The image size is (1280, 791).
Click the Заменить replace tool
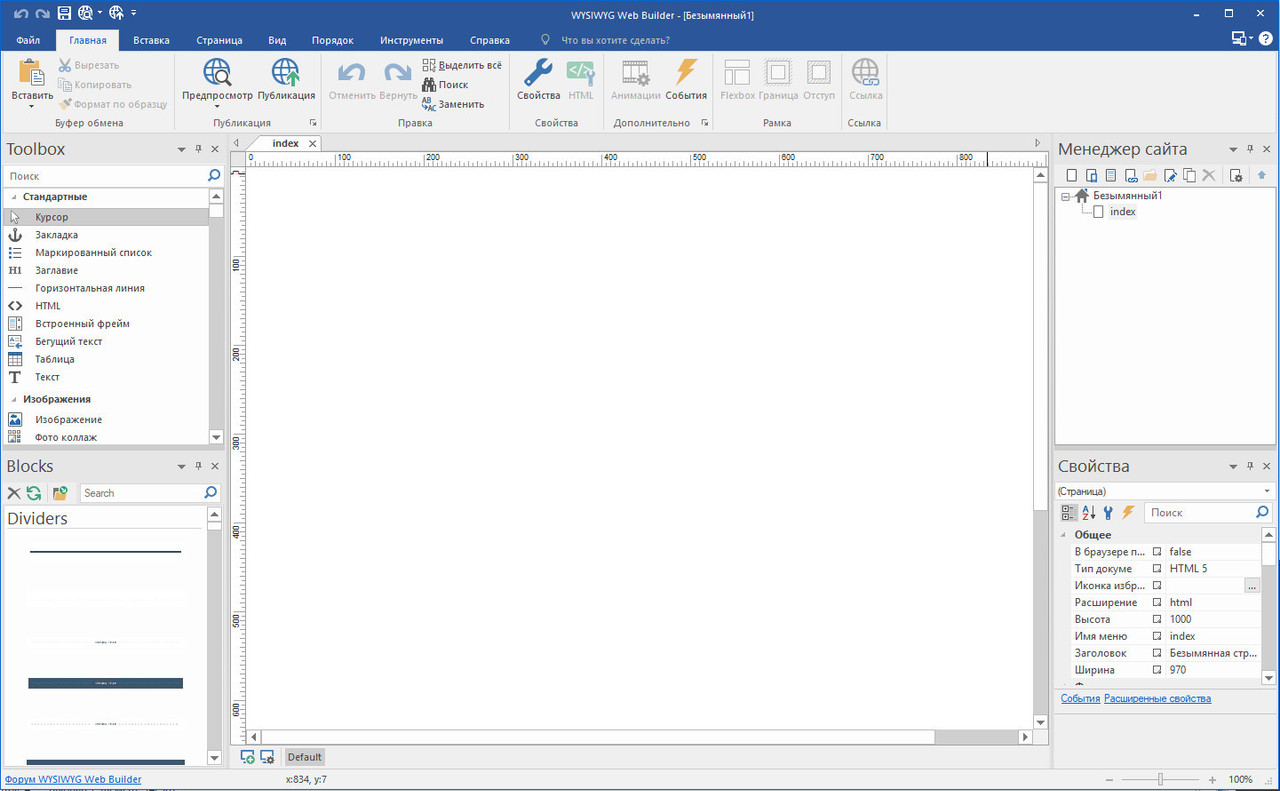[453, 104]
